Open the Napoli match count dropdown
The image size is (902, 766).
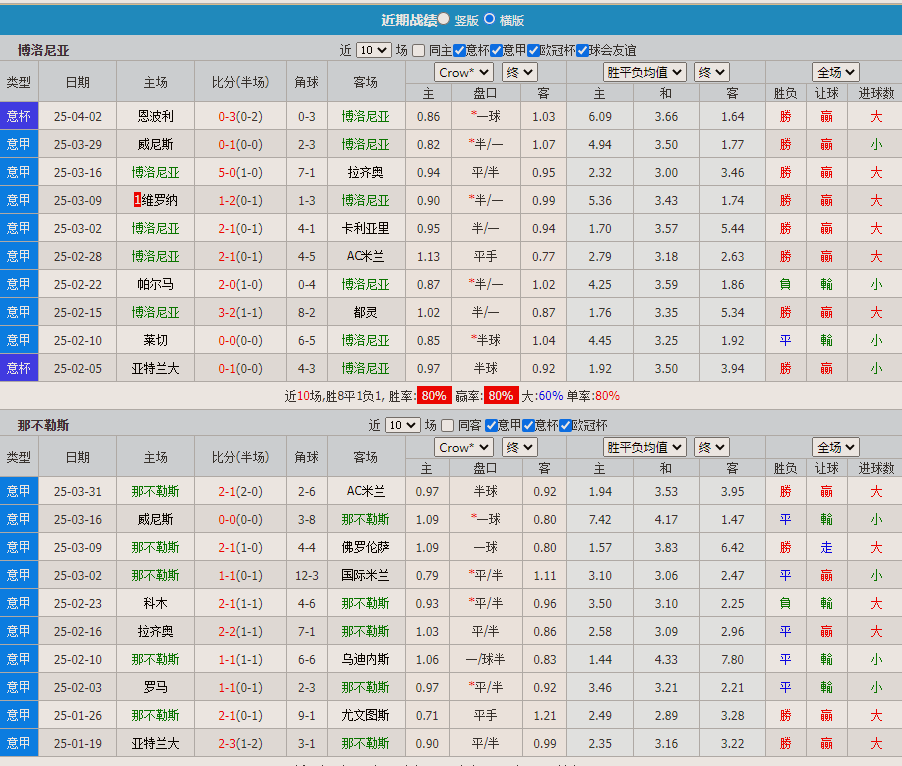(402, 424)
